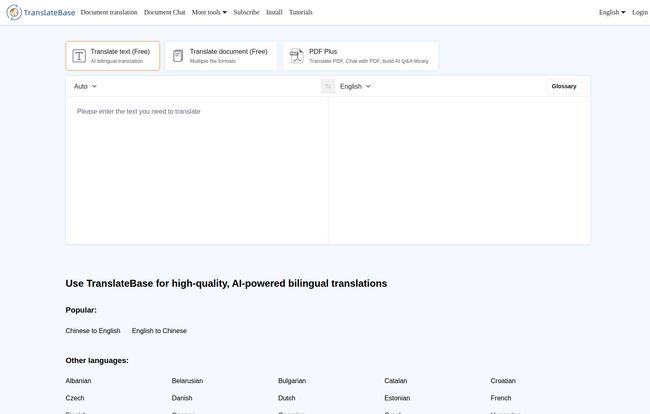Choose Bulgarian from other languages
Screen dimensions: 650x414
[x=292, y=381]
